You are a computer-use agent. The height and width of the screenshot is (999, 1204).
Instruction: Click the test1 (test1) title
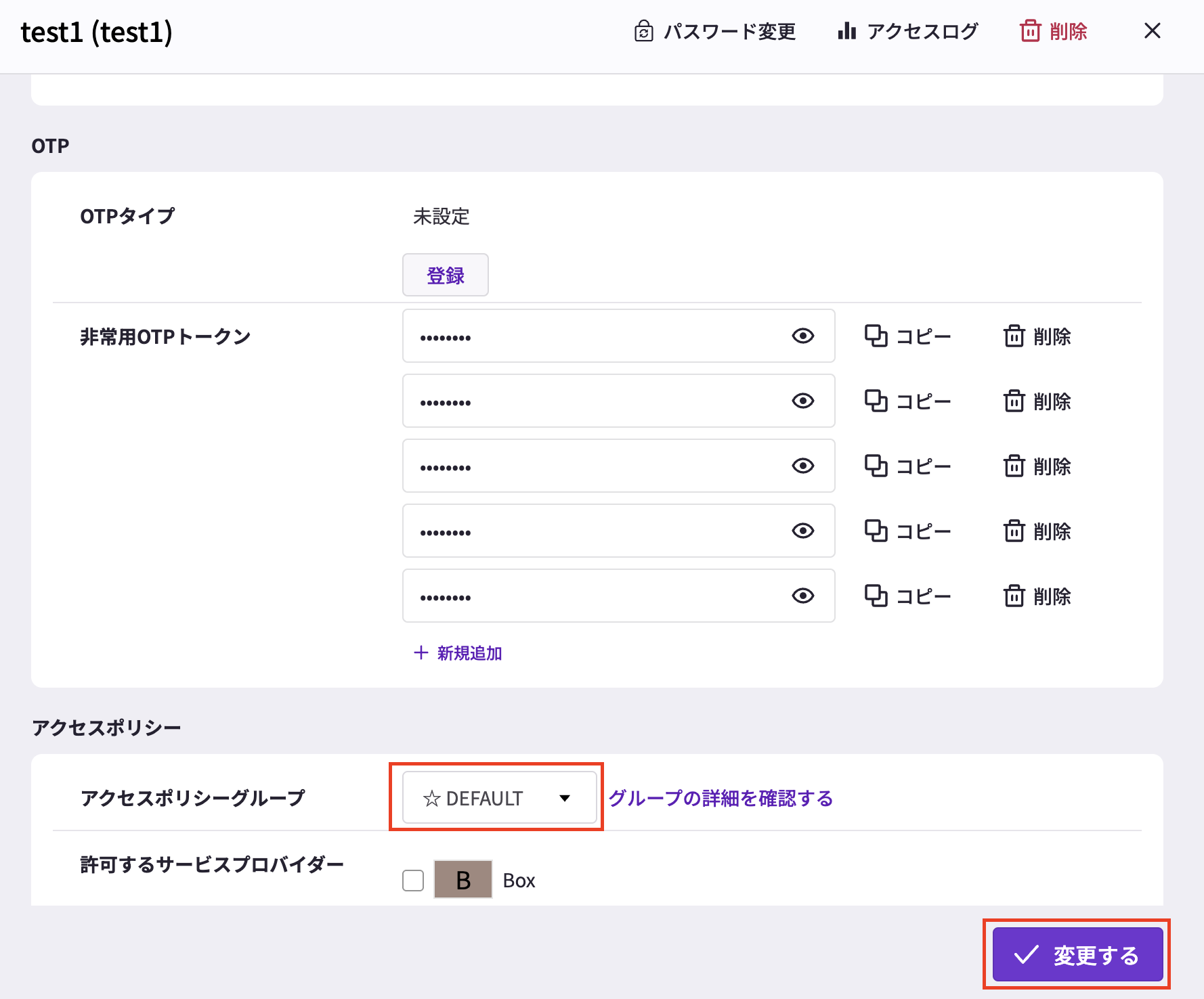[x=97, y=32]
